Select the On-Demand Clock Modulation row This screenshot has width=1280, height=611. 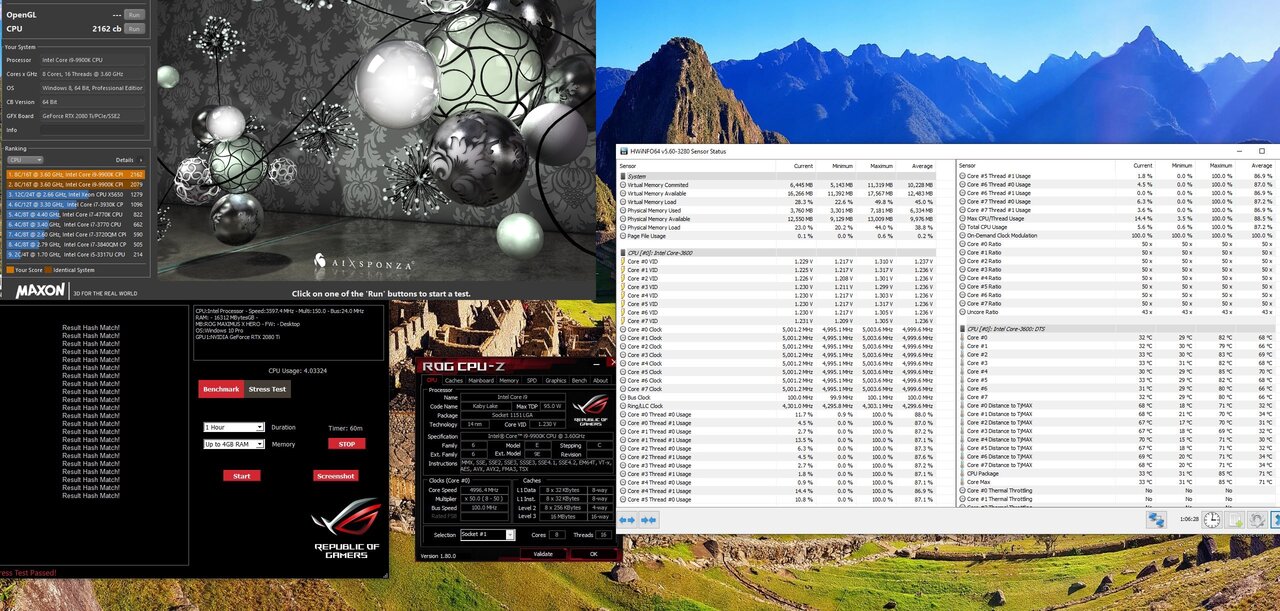[x=1115, y=236]
